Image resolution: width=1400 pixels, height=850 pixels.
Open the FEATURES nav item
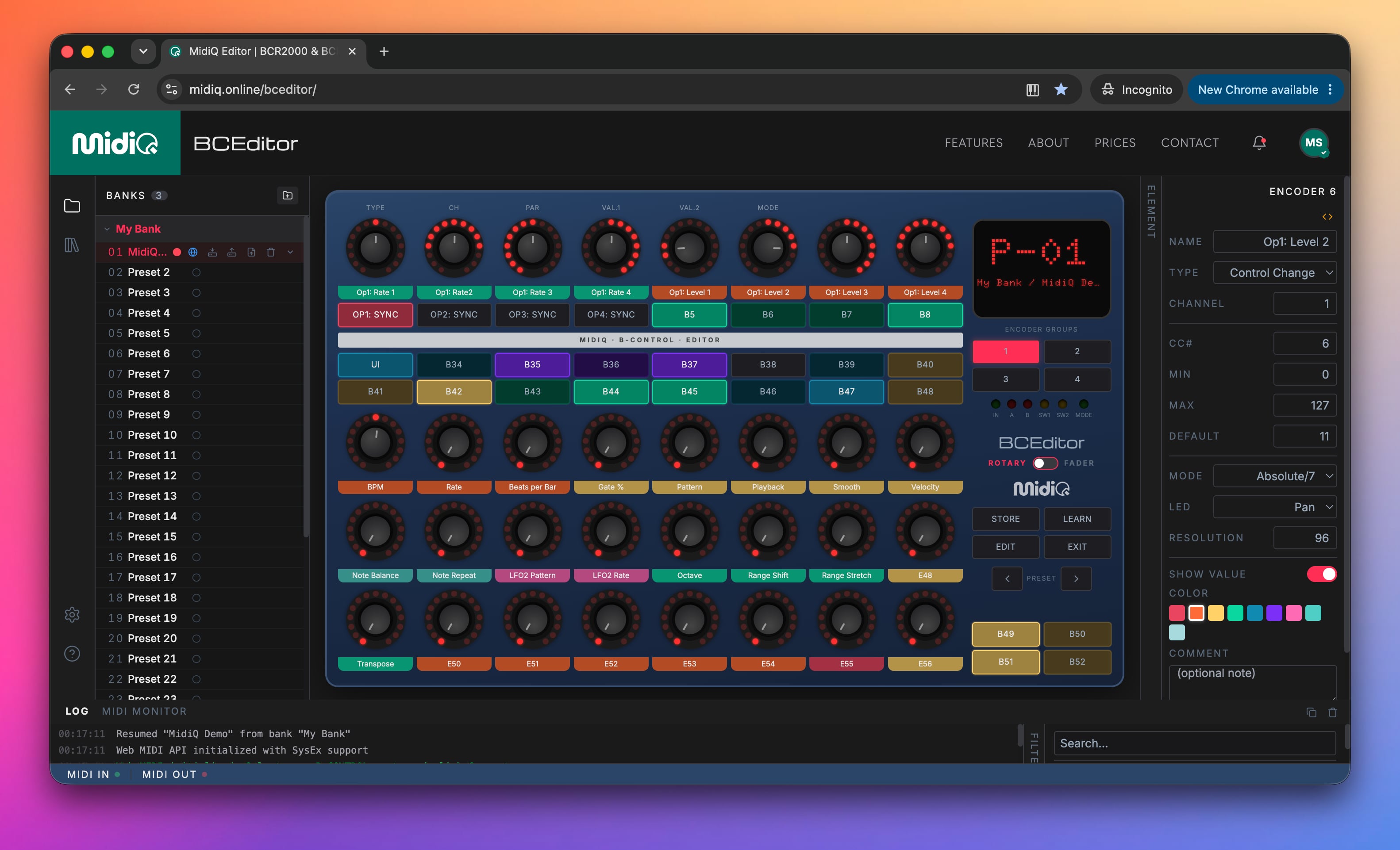click(x=973, y=142)
